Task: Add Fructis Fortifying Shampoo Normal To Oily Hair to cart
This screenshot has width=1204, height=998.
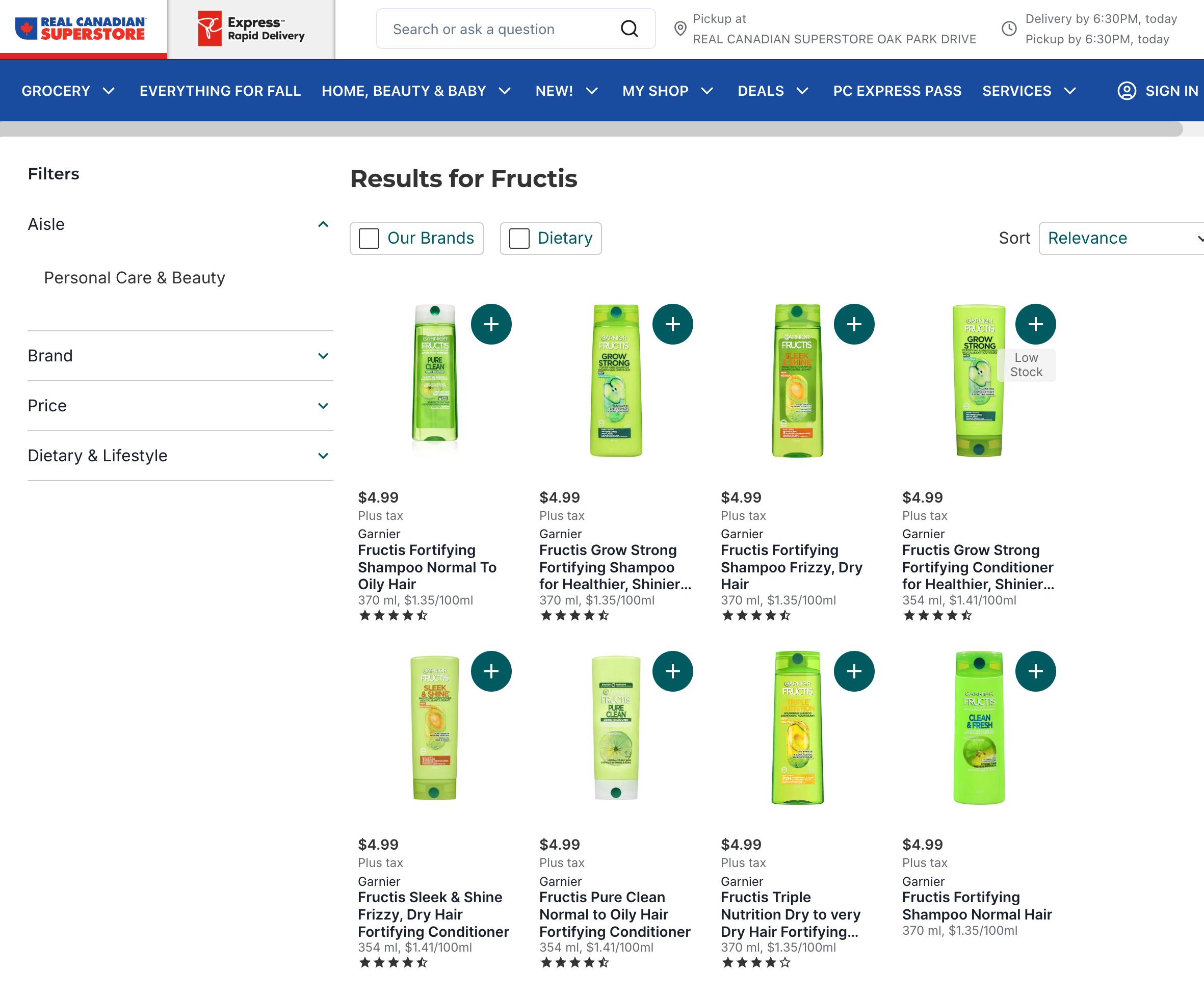Action: (491, 324)
